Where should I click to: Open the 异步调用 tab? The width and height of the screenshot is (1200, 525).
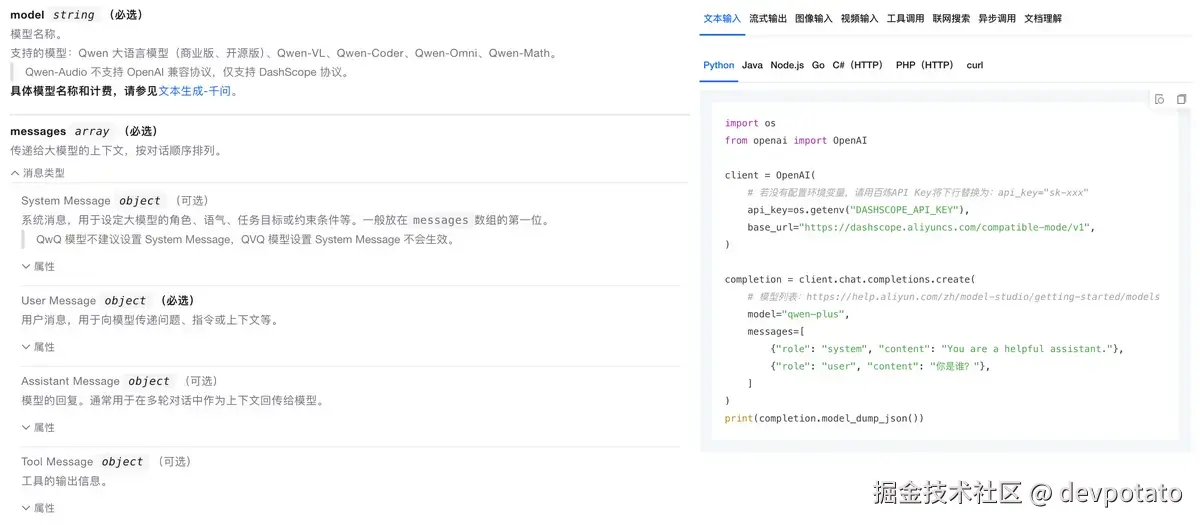[997, 18]
